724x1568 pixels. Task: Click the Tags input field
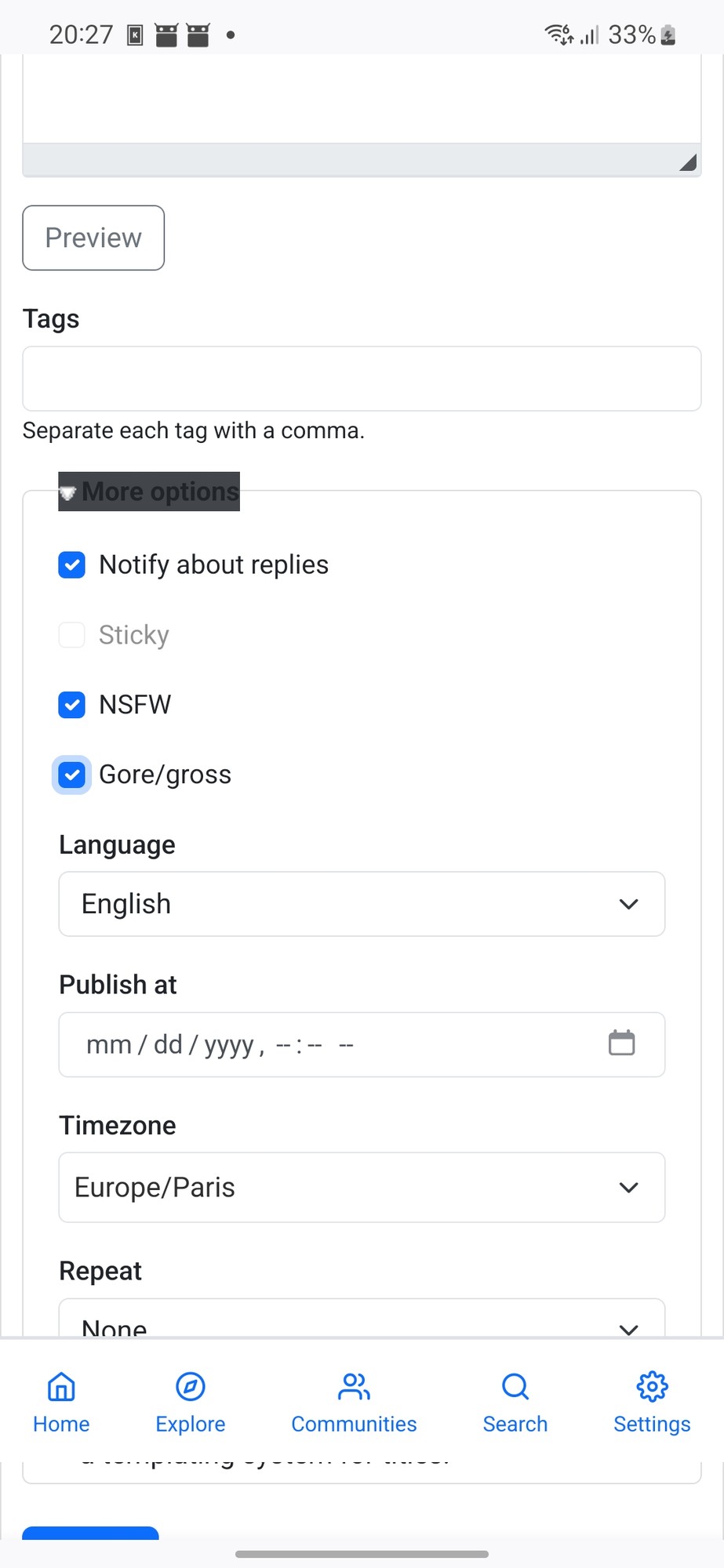tap(362, 379)
